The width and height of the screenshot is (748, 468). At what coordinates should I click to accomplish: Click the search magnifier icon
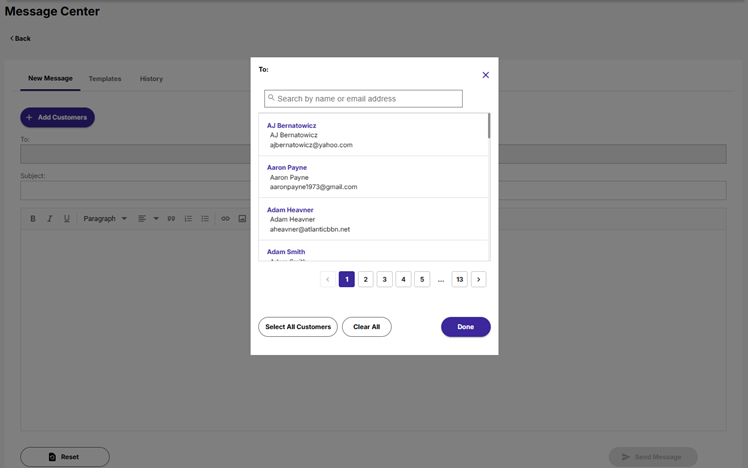[x=271, y=98]
